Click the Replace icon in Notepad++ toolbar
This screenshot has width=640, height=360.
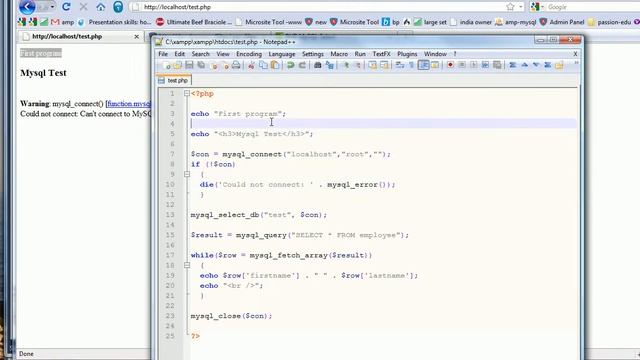329,65
